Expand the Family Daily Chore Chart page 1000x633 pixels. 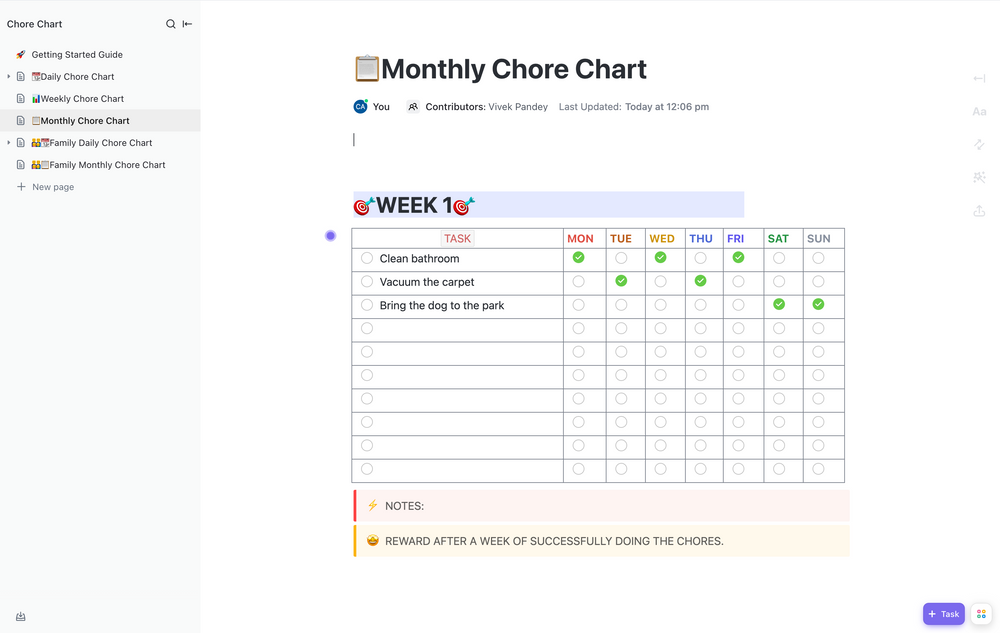[x=8, y=142]
